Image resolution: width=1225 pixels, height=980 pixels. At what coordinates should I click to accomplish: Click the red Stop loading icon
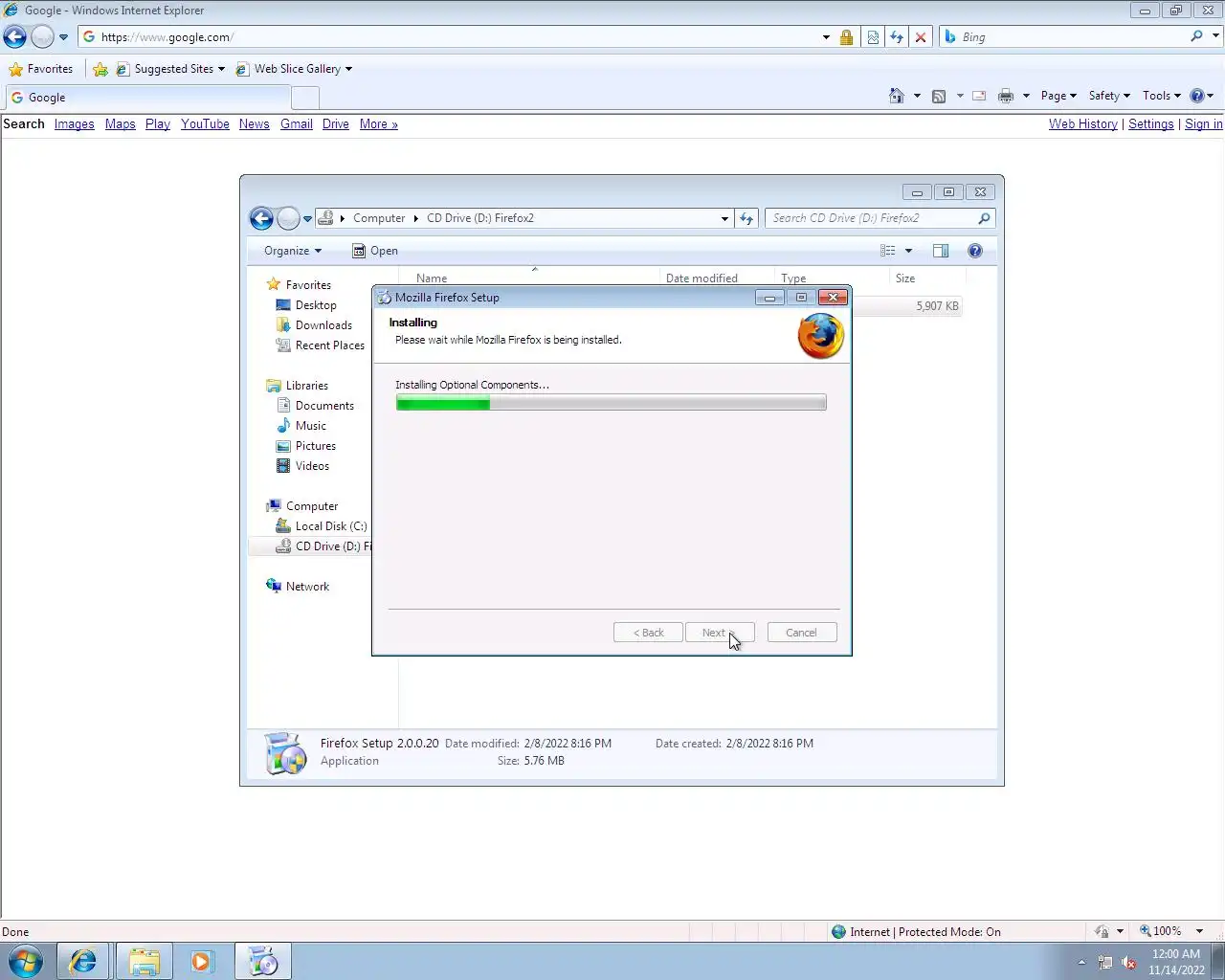click(x=921, y=37)
